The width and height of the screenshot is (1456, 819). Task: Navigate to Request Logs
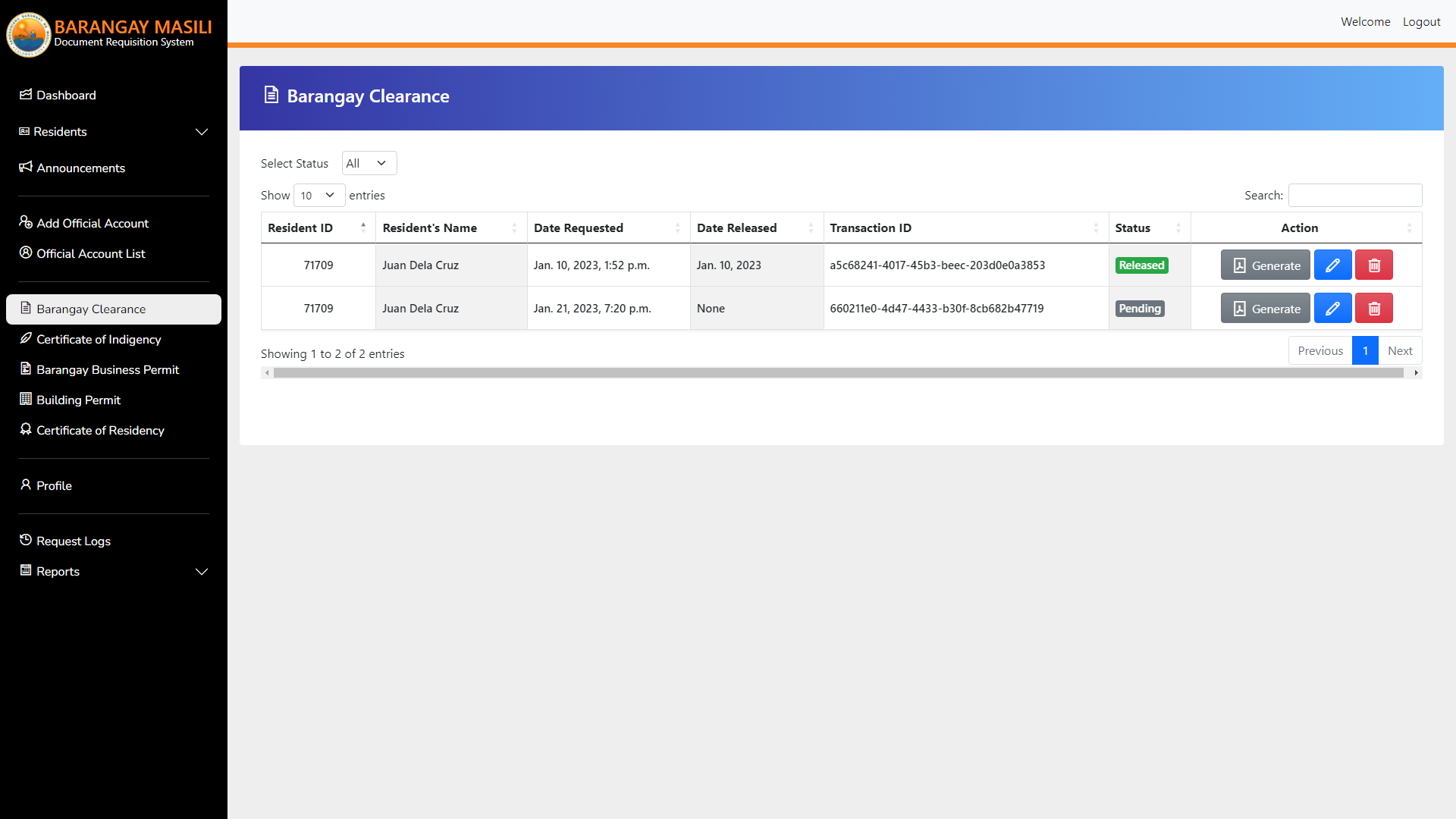pyautogui.click(x=73, y=541)
